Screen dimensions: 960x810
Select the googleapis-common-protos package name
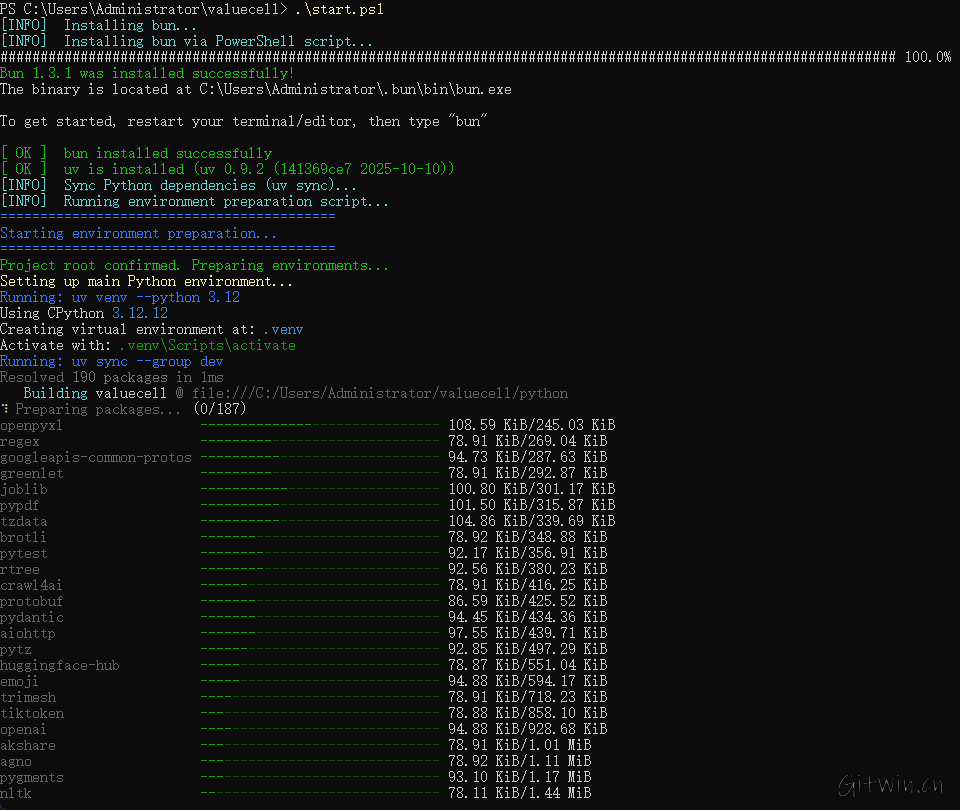pyautogui.click(x=96, y=458)
